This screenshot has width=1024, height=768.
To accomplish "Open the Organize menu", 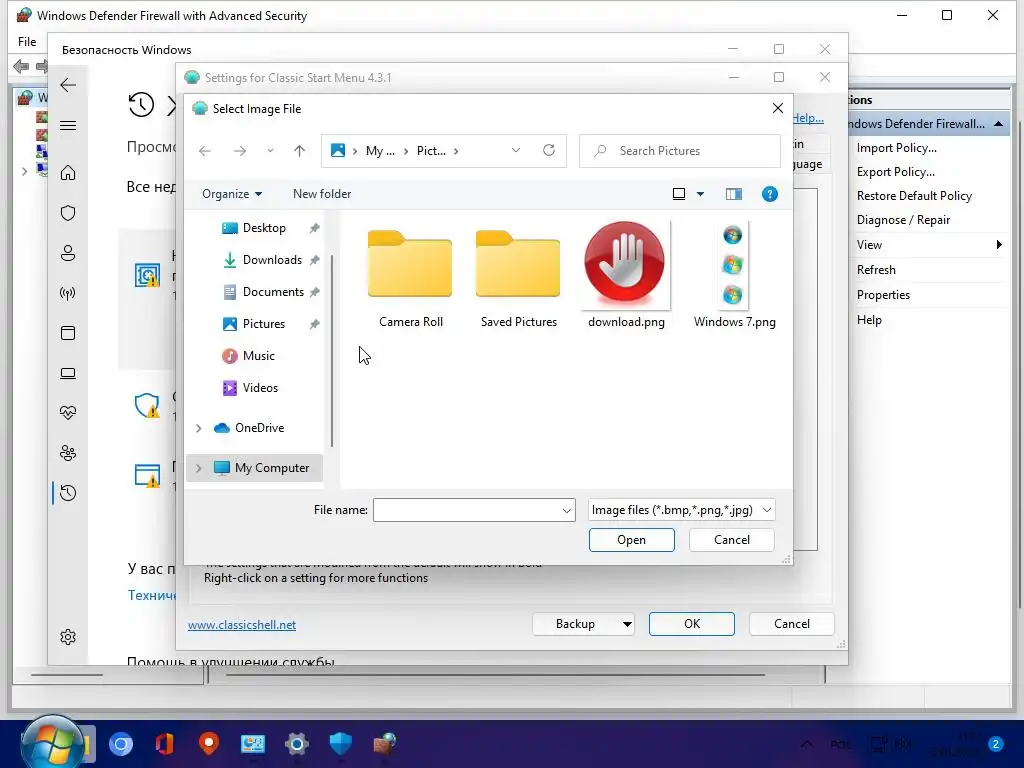I will point(232,194).
